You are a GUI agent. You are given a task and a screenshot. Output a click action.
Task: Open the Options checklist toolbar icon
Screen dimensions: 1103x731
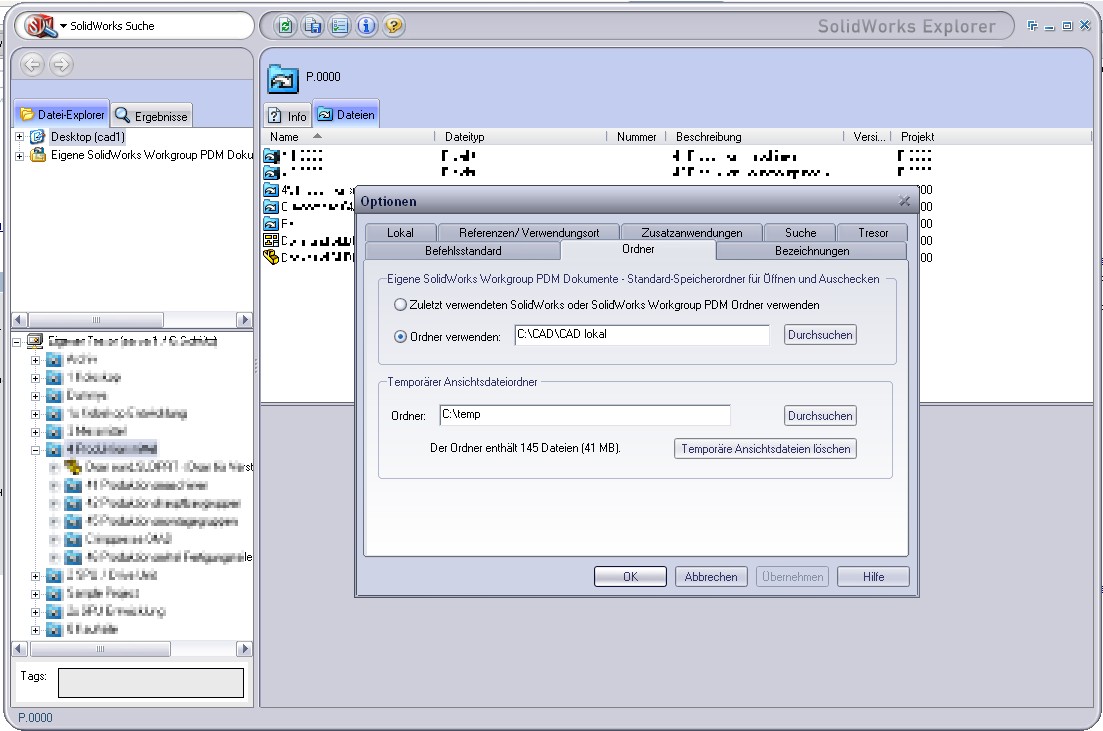[x=339, y=26]
